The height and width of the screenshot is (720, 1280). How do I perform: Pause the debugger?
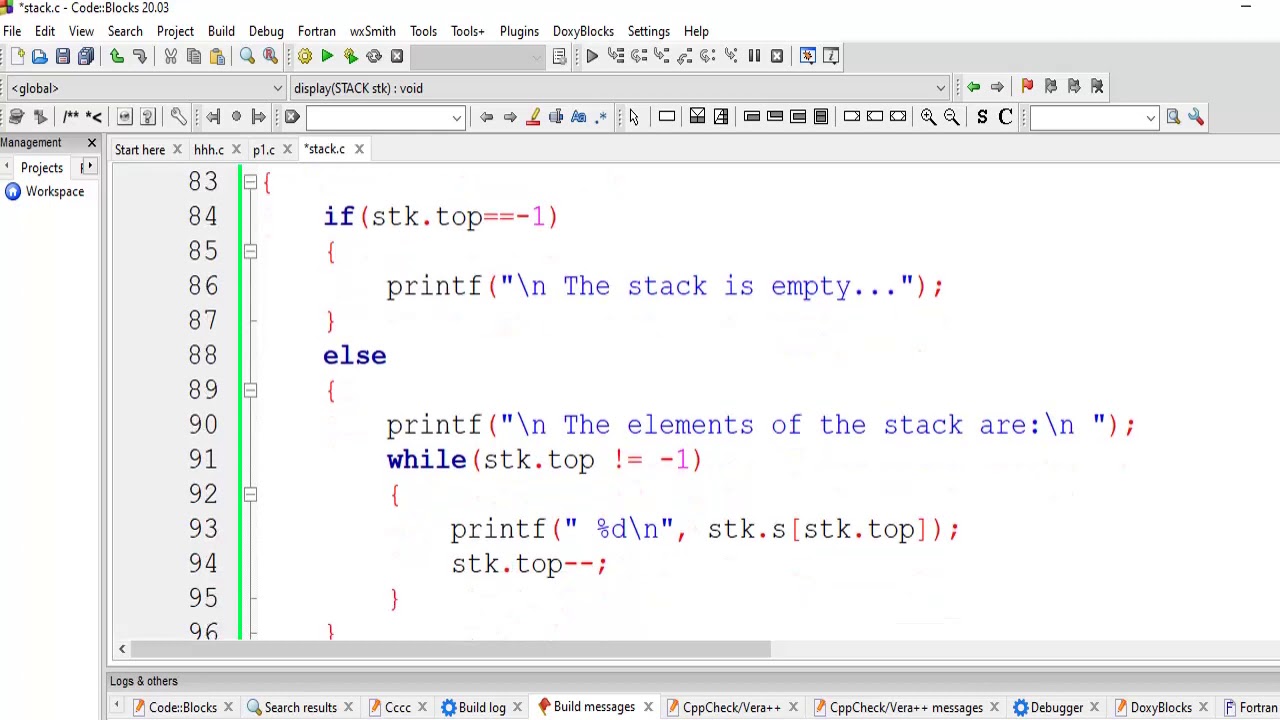[754, 56]
